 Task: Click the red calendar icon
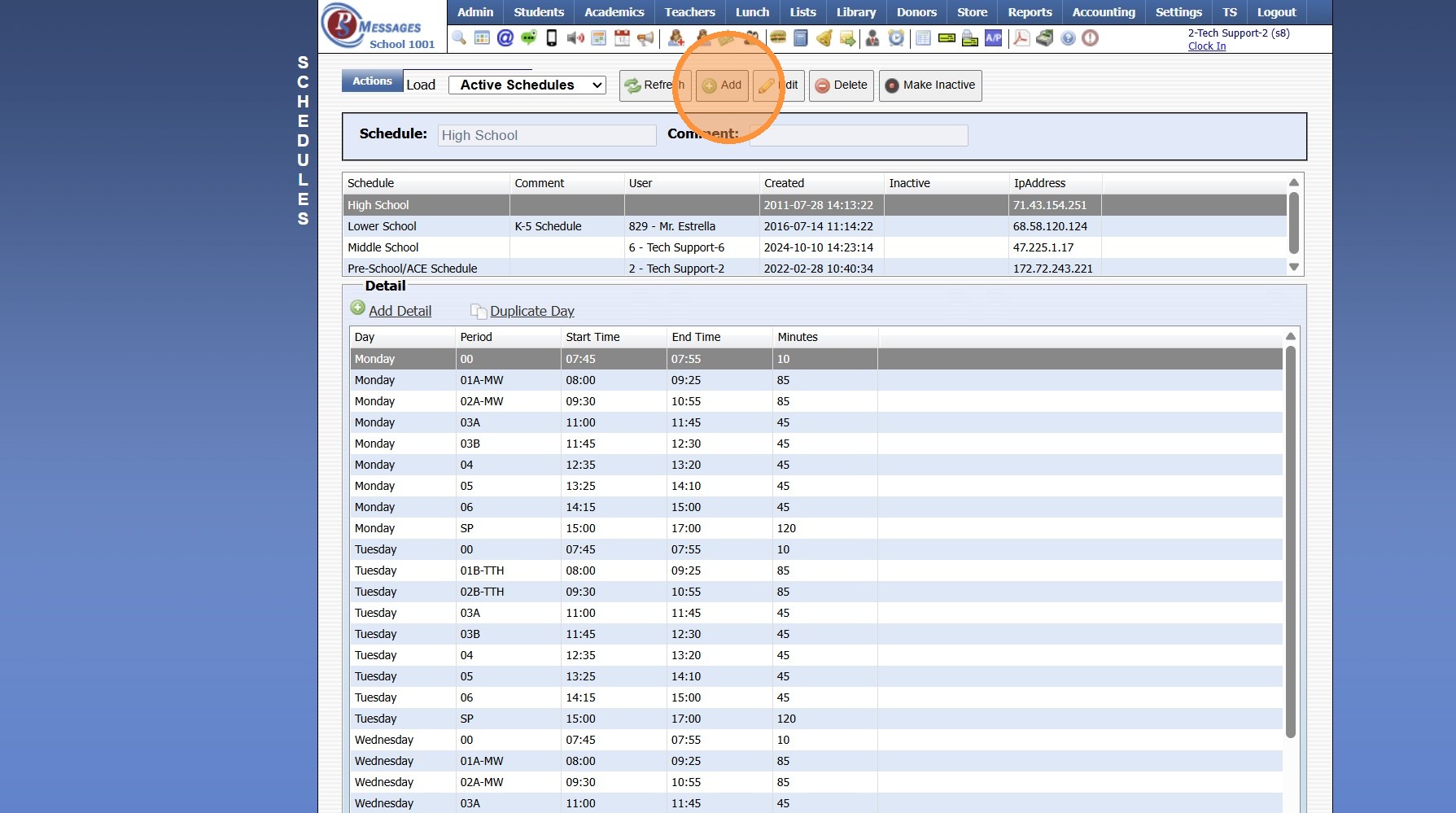click(x=622, y=38)
